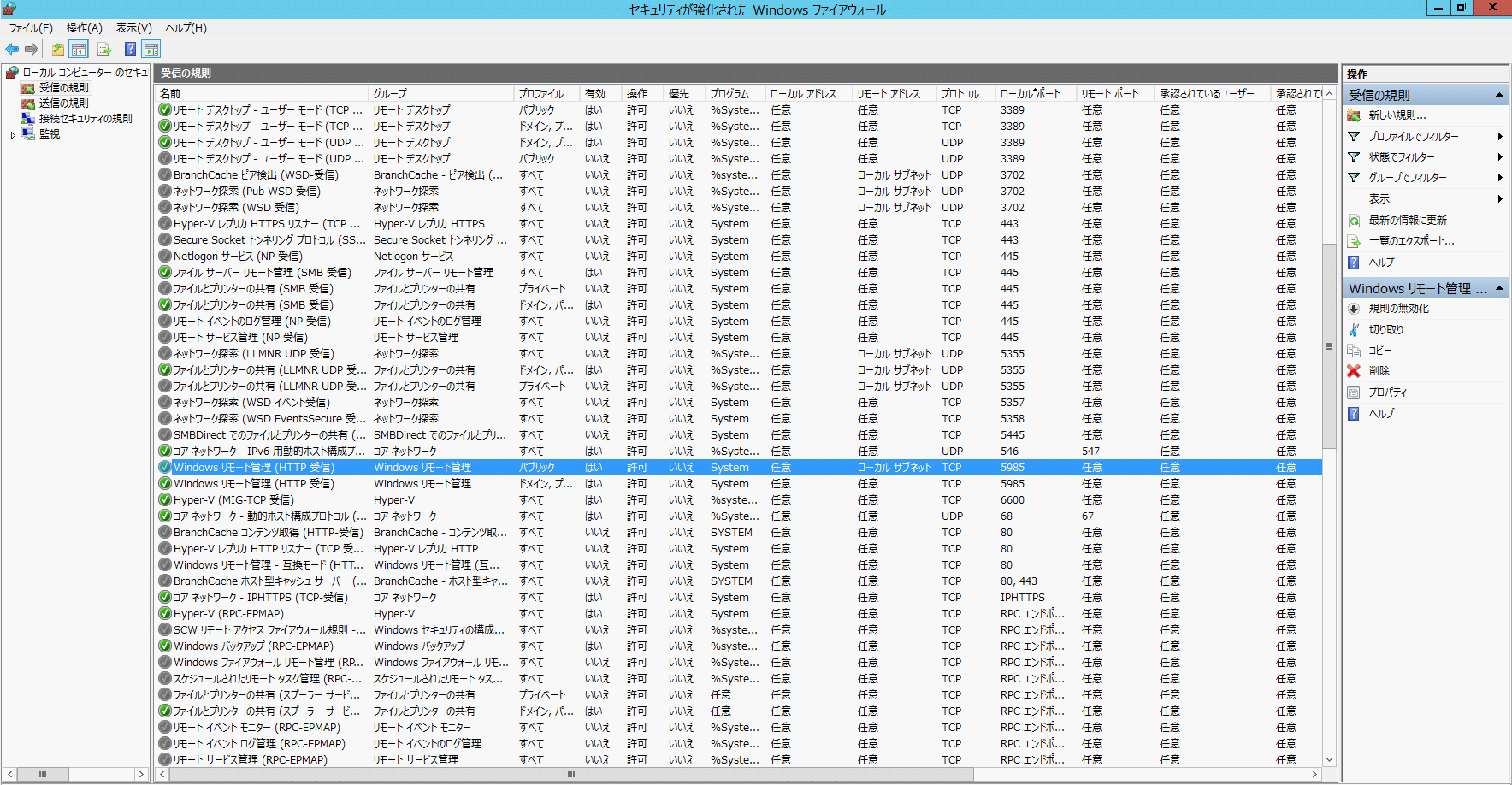
Task: Click 規則の無効化 action link
Action: pos(1399,309)
